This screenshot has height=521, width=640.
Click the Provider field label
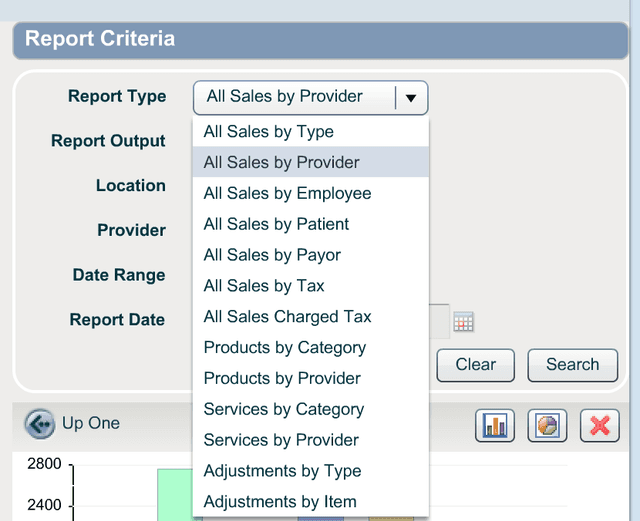(131, 230)
